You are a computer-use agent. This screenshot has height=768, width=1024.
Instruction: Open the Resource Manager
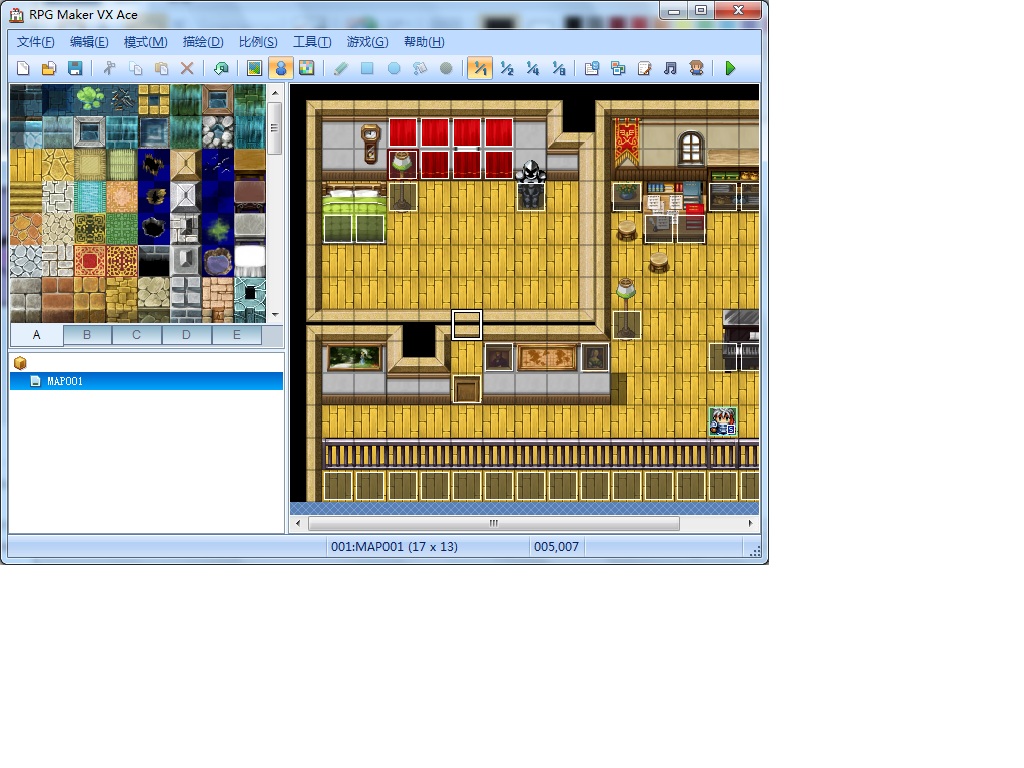coord(618,68)
